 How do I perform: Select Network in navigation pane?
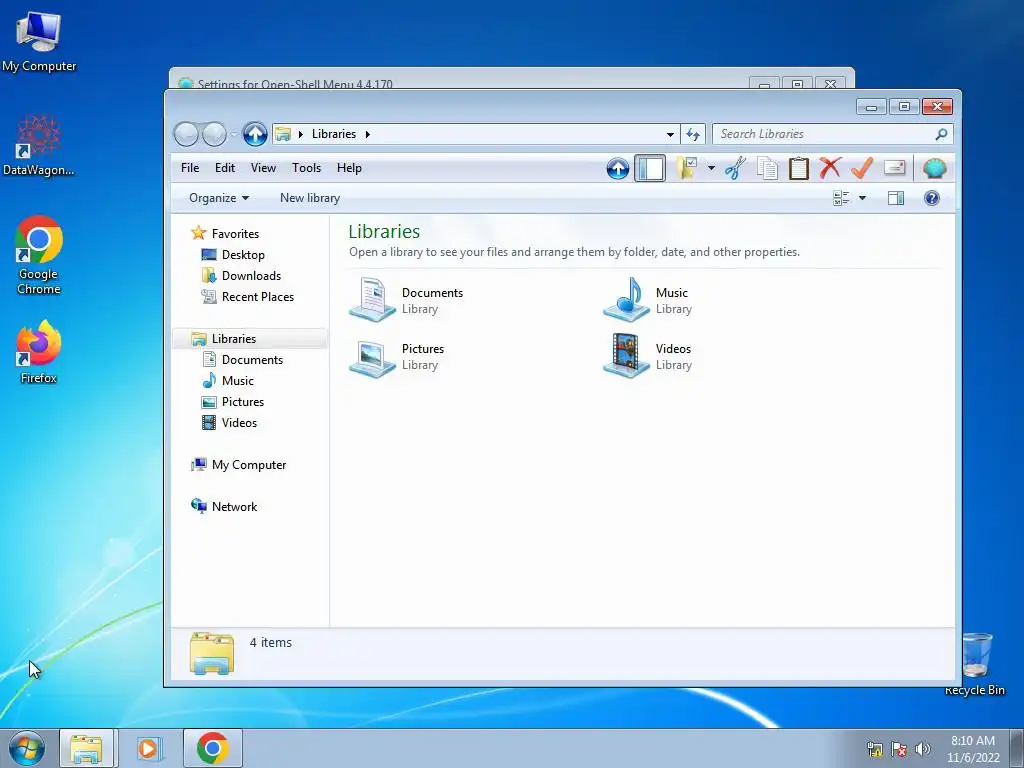pyautogui.click(x=223, y=506)
